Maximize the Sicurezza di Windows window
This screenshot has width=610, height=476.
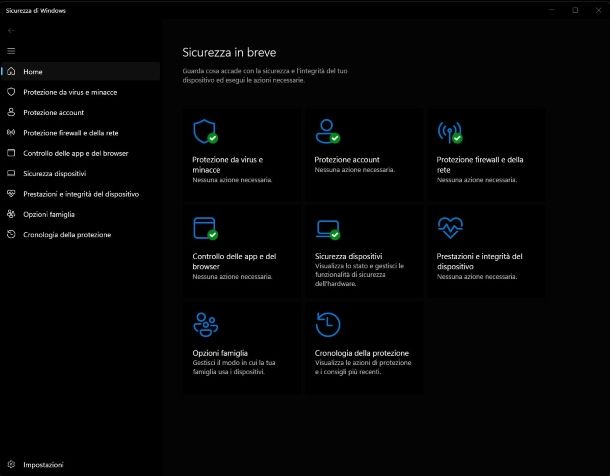tap(575, 10)
